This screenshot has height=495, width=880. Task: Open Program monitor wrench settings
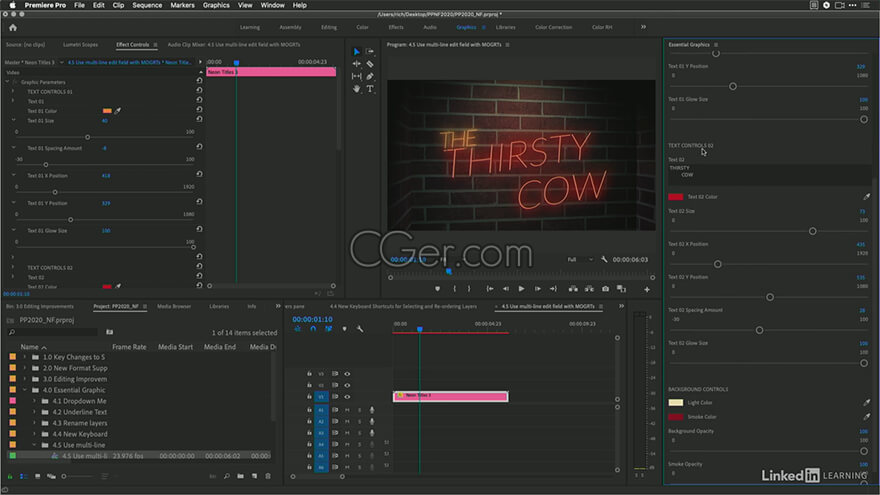pos(604,259)
